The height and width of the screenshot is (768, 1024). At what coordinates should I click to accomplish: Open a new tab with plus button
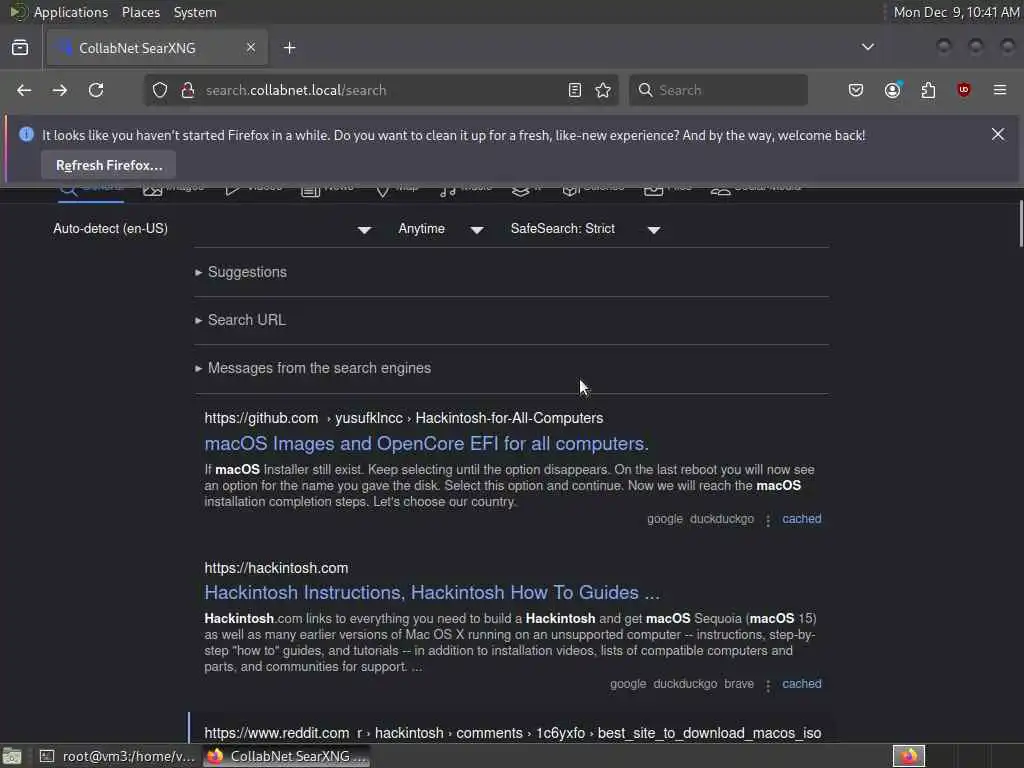pyautogui.click(x=290, y=48)
